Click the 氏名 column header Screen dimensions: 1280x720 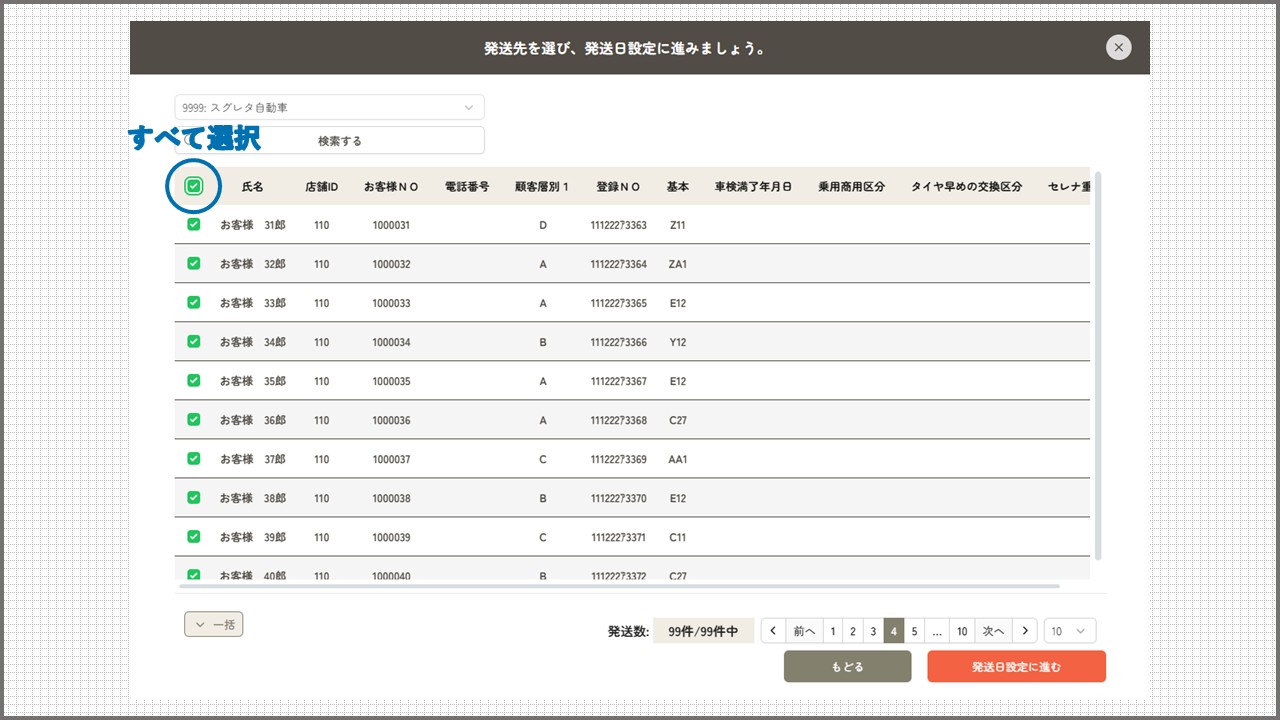tap(253, 187)
